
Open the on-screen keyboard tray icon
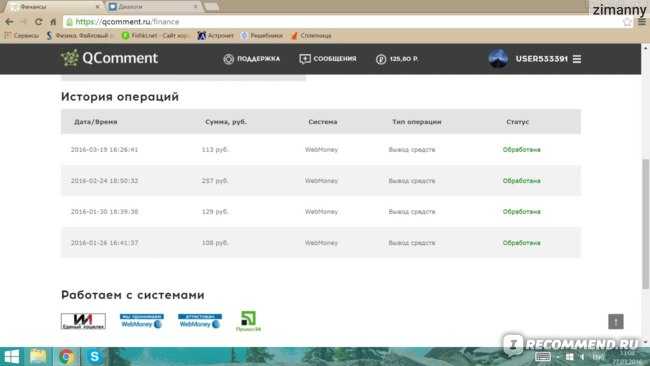[x=543, y=356]
